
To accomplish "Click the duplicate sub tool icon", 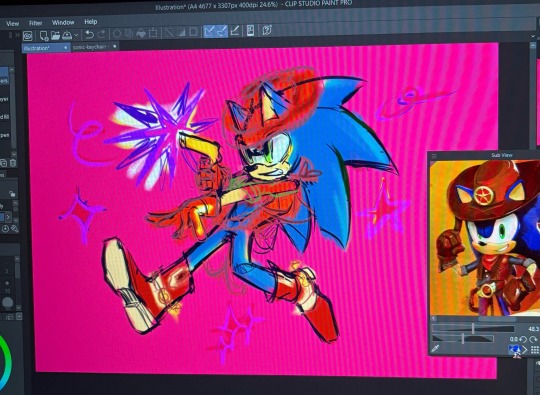I will pyautogui.click(x=4, y=163).
